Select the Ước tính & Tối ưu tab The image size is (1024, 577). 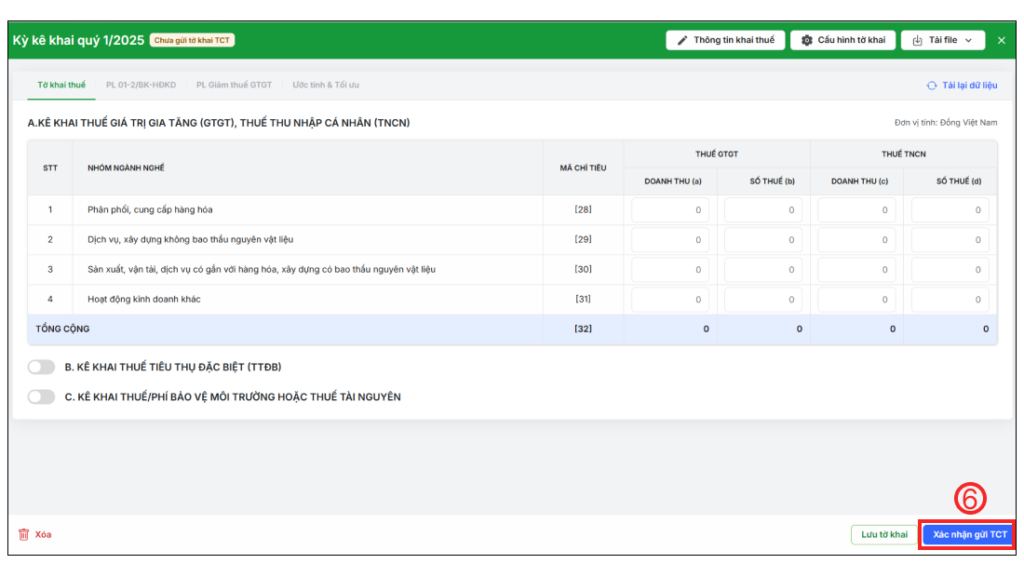point(326,85)
